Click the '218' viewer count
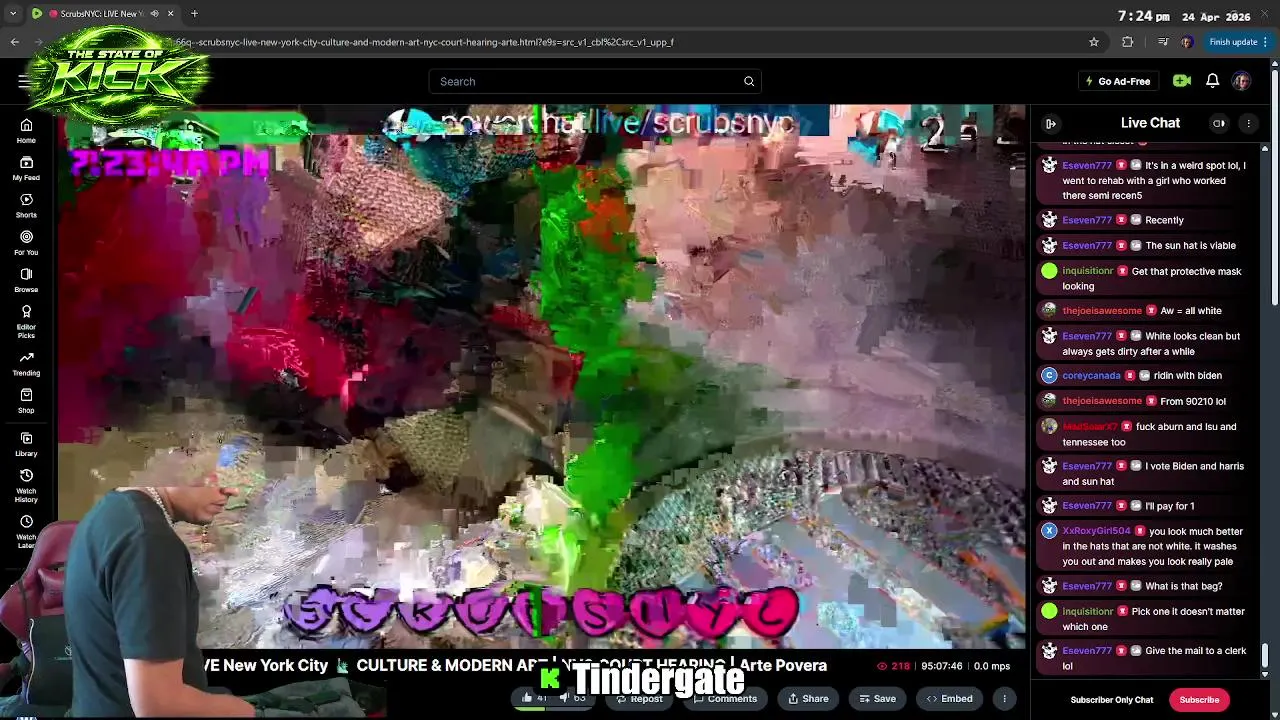 point(893,666)
